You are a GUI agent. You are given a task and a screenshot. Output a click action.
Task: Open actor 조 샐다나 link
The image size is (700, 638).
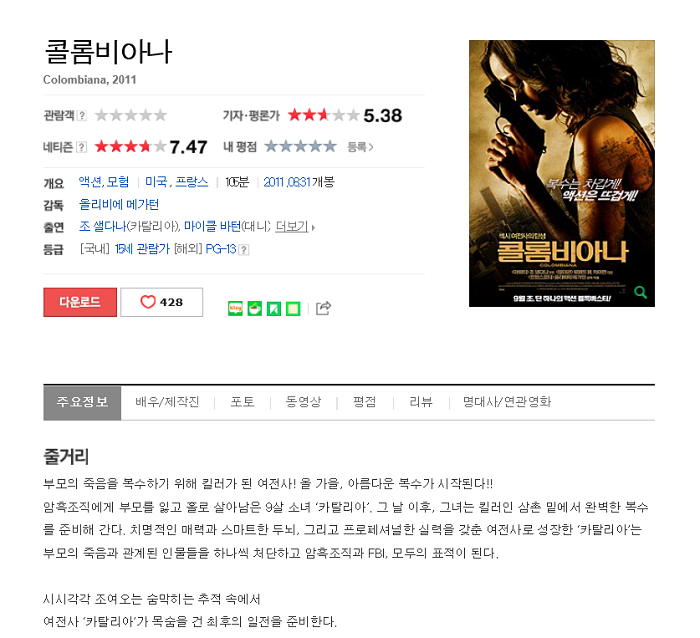(x=103, y=226)
